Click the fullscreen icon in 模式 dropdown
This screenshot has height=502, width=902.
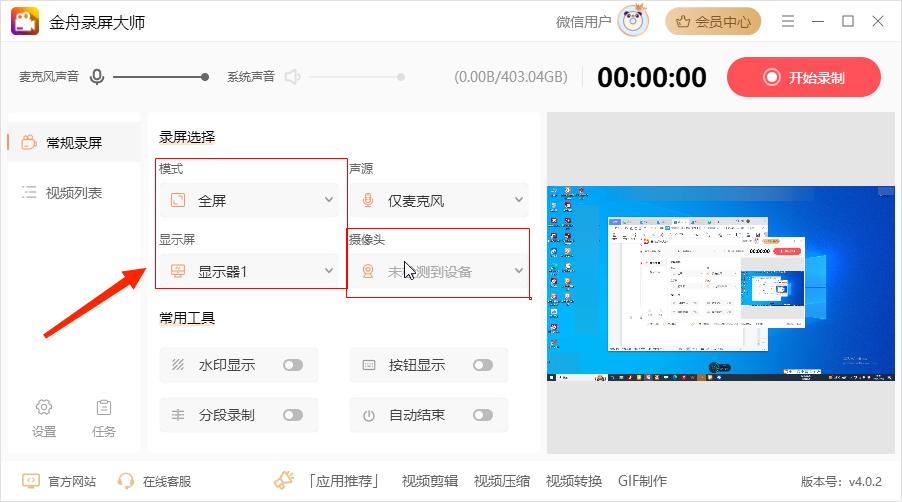tap(178, 200)
